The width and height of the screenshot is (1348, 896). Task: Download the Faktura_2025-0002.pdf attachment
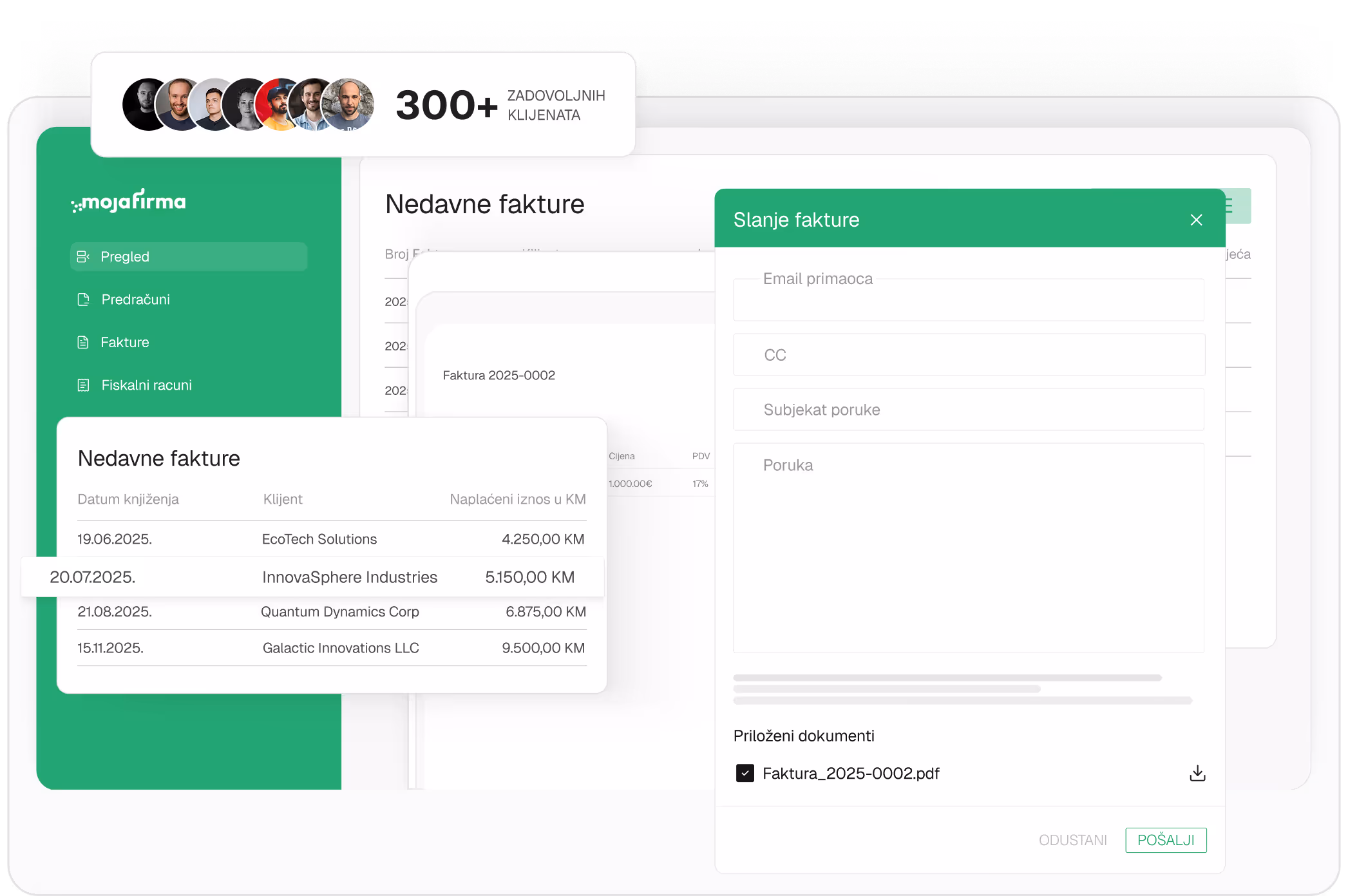coord(1197,773)
